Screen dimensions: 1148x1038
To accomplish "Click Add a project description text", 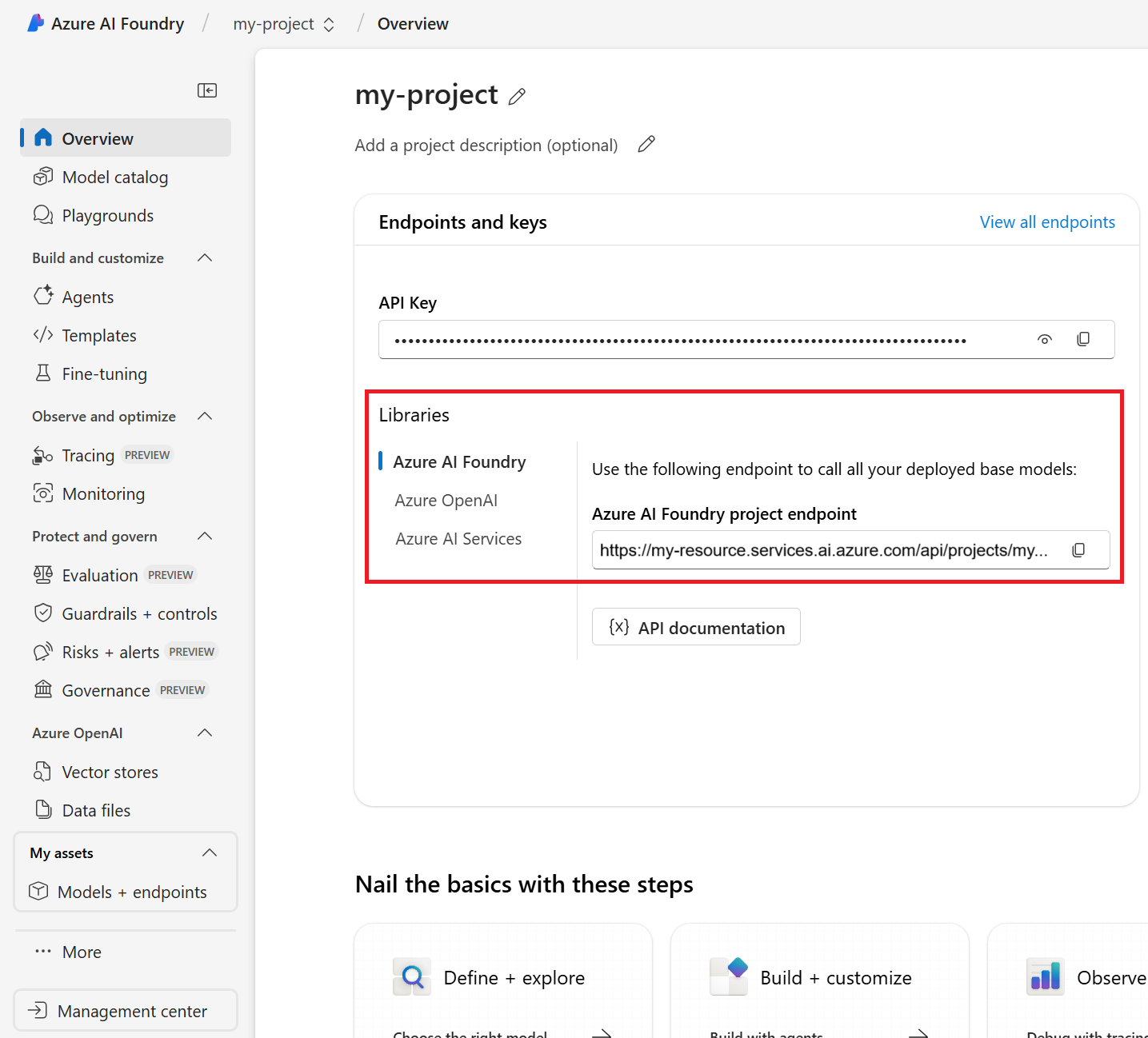I will tap(486, 145).
